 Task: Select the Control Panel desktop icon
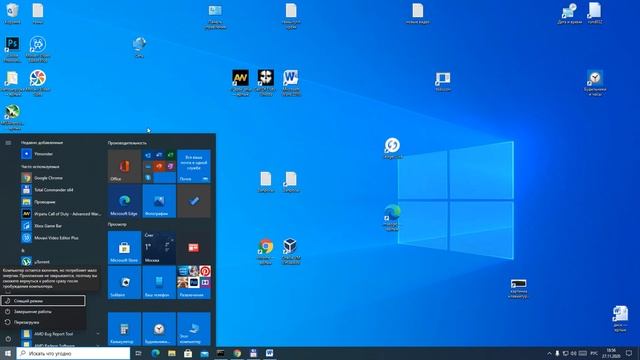(x=215, y=16)
